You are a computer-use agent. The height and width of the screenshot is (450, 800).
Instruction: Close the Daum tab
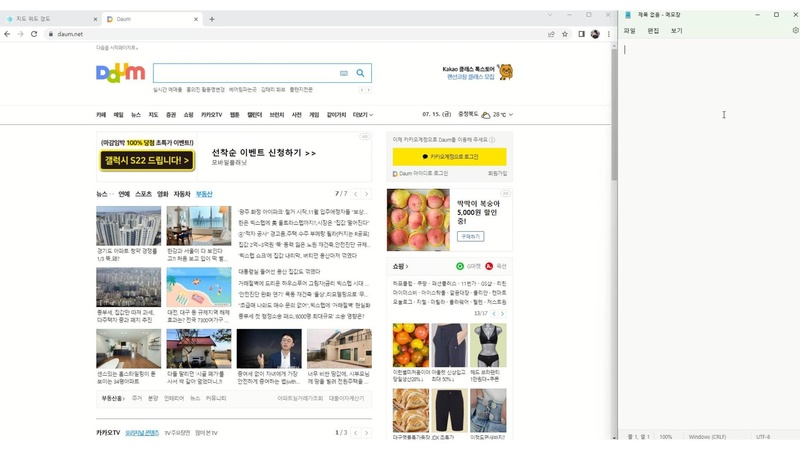pyautogui.click(x=196, y=19)
